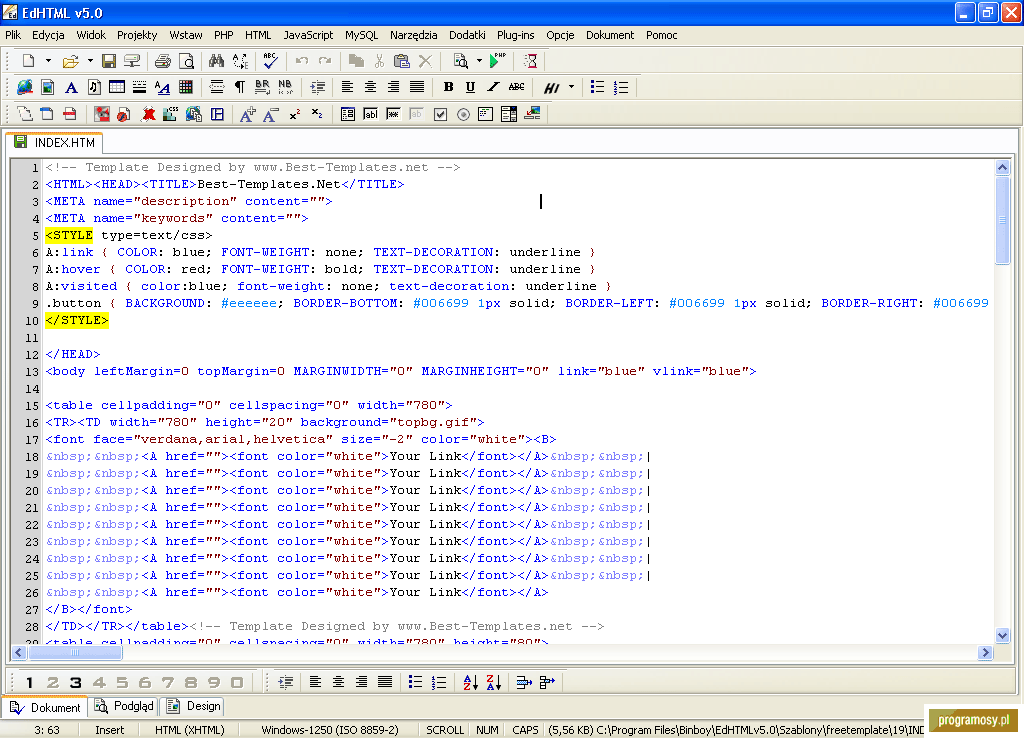The width and height of the screenshot is (1024, 738).
Task: Insert a checkbox form field icon
Action: pos(441,114)
